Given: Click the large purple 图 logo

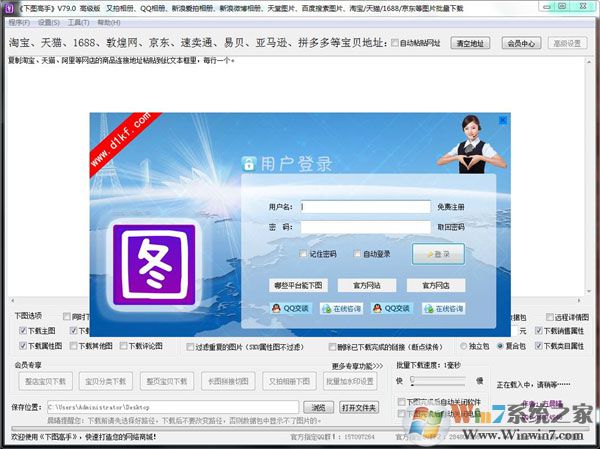Looking at the screenshot, I should pyautogui.click(x=154, y=264).
